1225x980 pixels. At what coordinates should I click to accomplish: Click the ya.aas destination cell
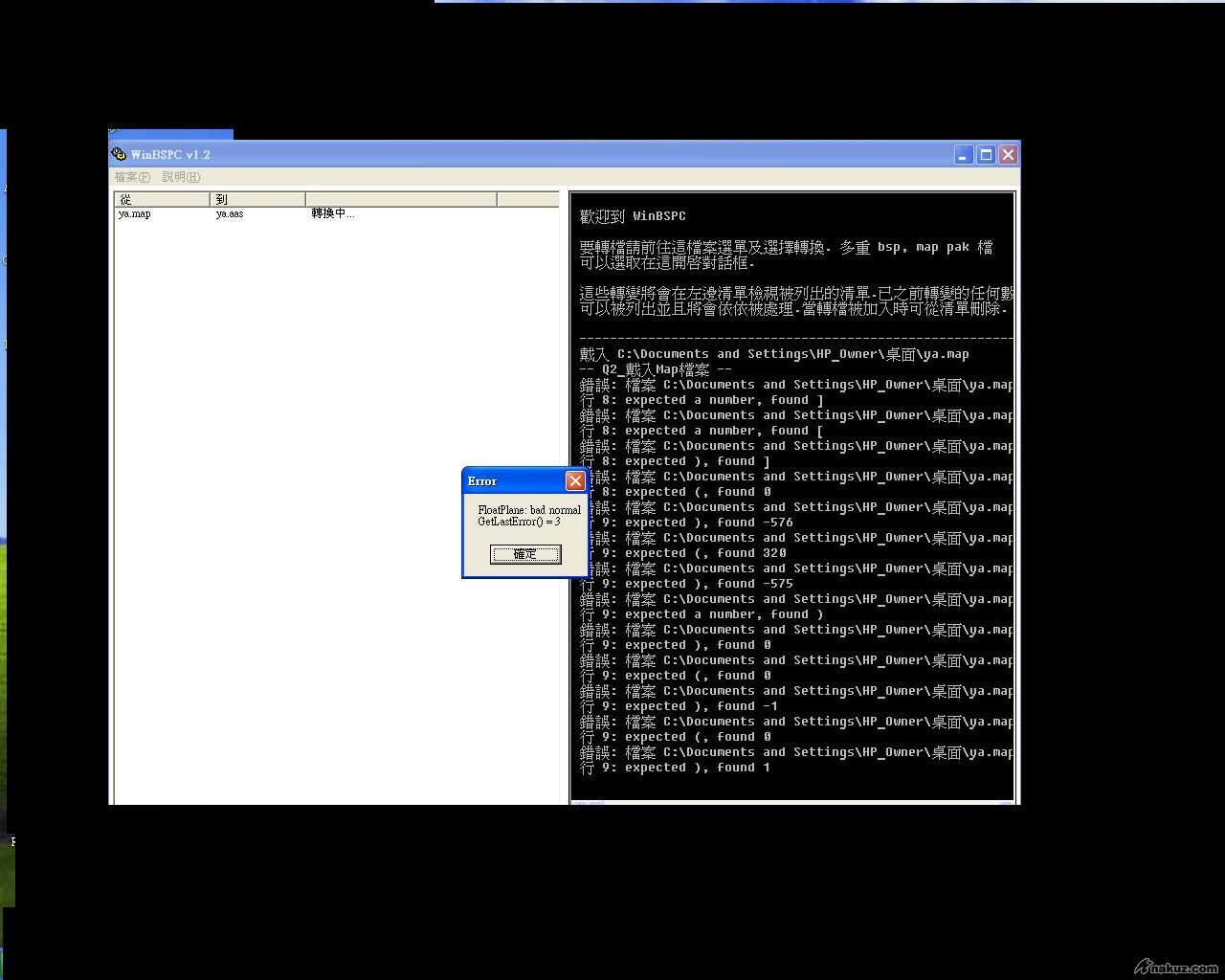pyautogui.click(x=230, y=213)
